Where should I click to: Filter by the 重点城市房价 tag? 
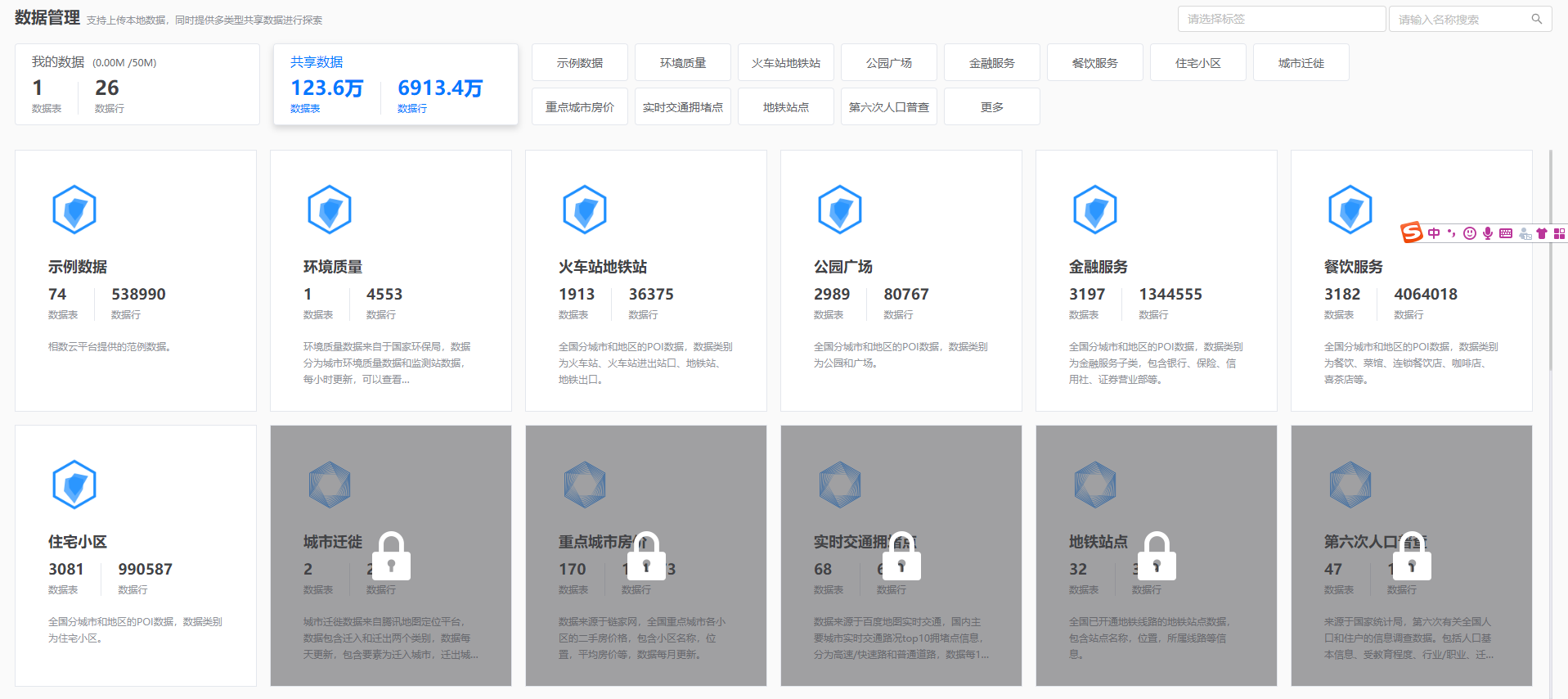tap(580, 106)
